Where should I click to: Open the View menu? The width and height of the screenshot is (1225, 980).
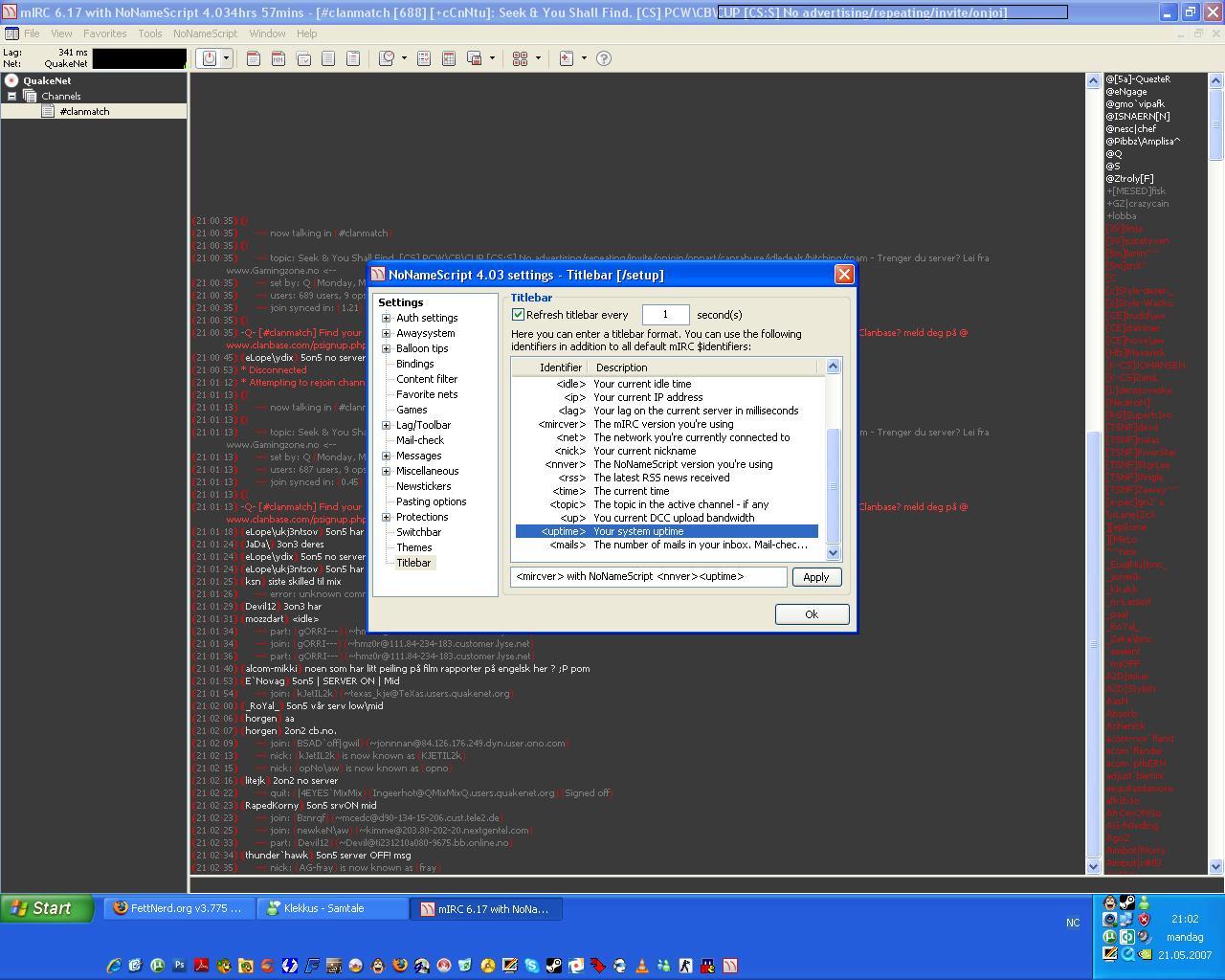click(x=61, y=33)
